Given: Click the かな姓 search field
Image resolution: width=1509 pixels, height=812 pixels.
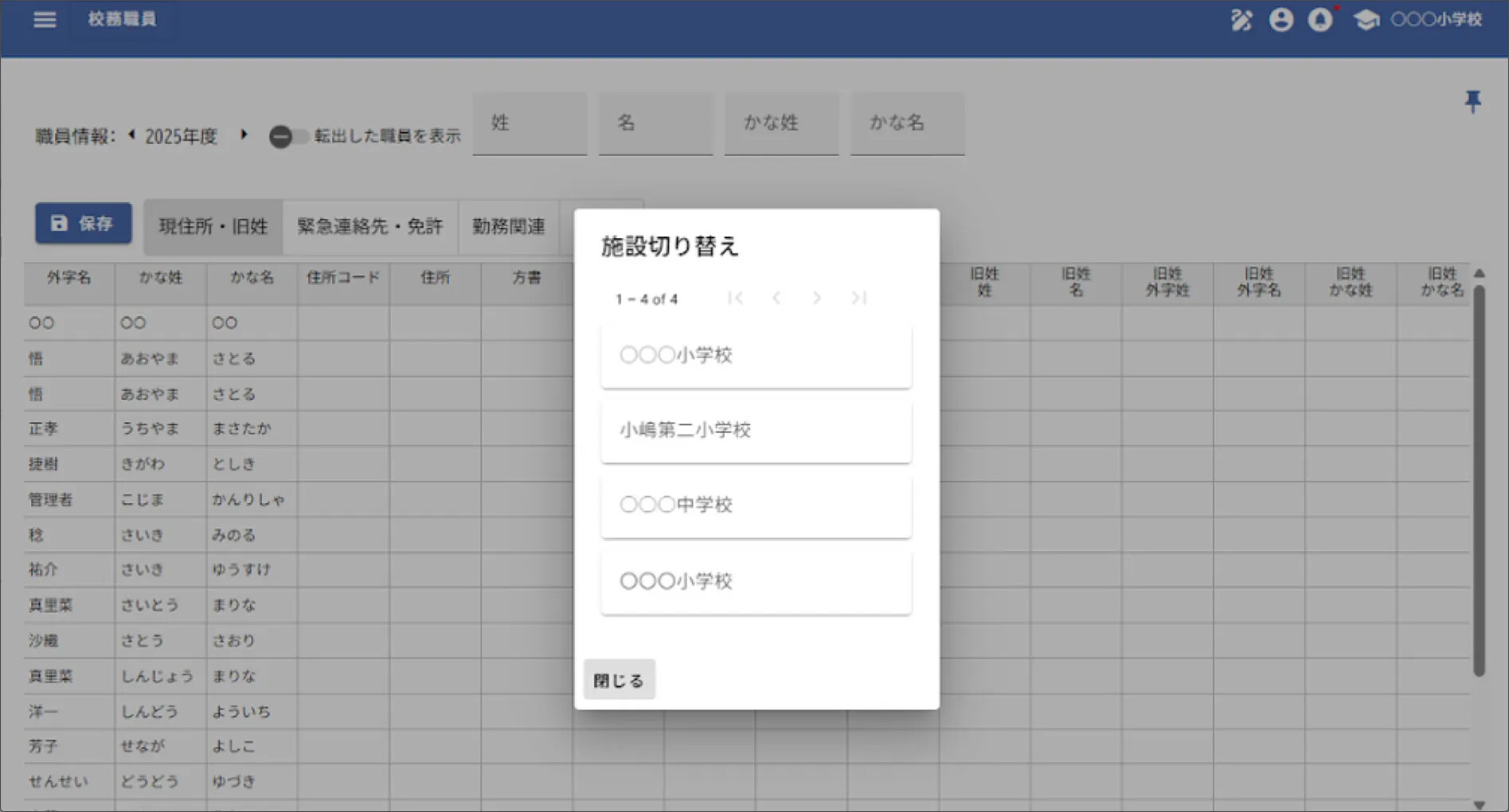Looking at the screenshot, I should tap(780, 123).
